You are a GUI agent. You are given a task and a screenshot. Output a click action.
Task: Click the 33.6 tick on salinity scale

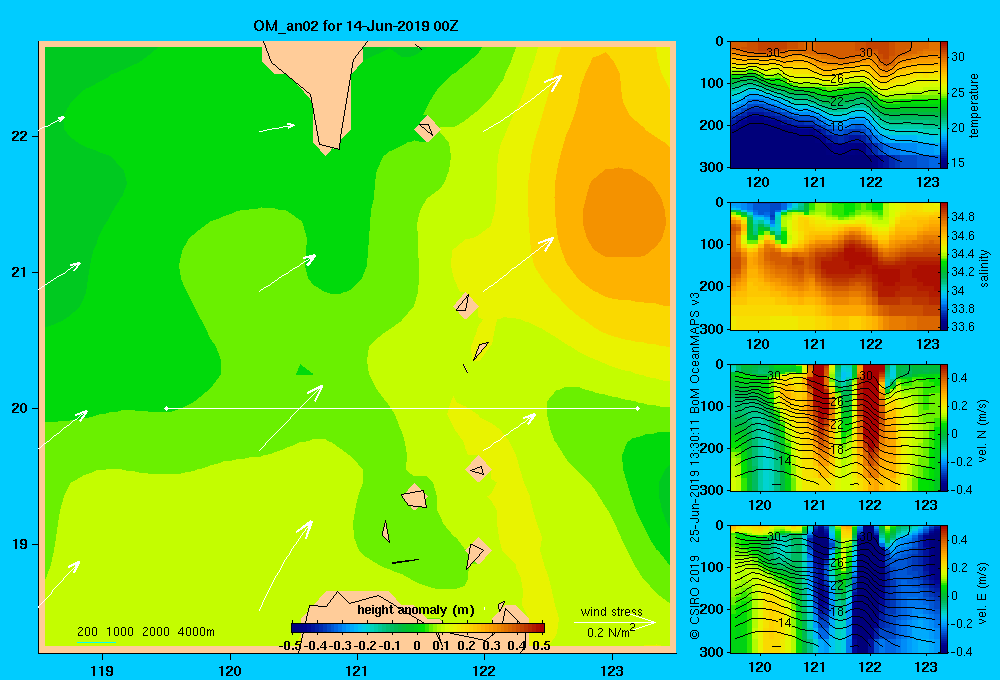point(962,327)
